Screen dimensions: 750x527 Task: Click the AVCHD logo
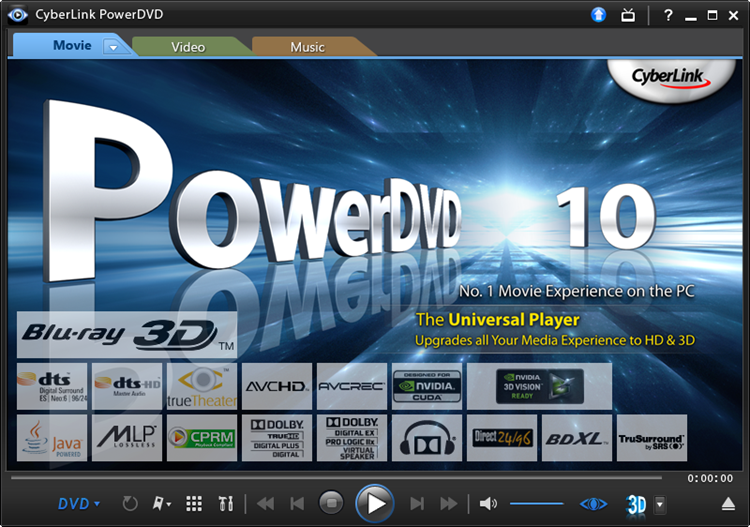point(277,386)
